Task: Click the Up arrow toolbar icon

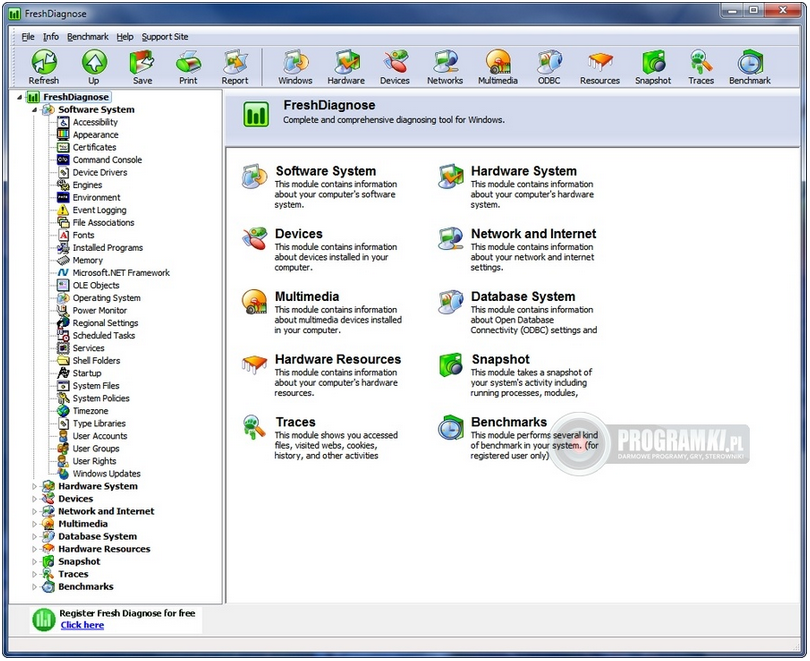Action: pos(94,62)
